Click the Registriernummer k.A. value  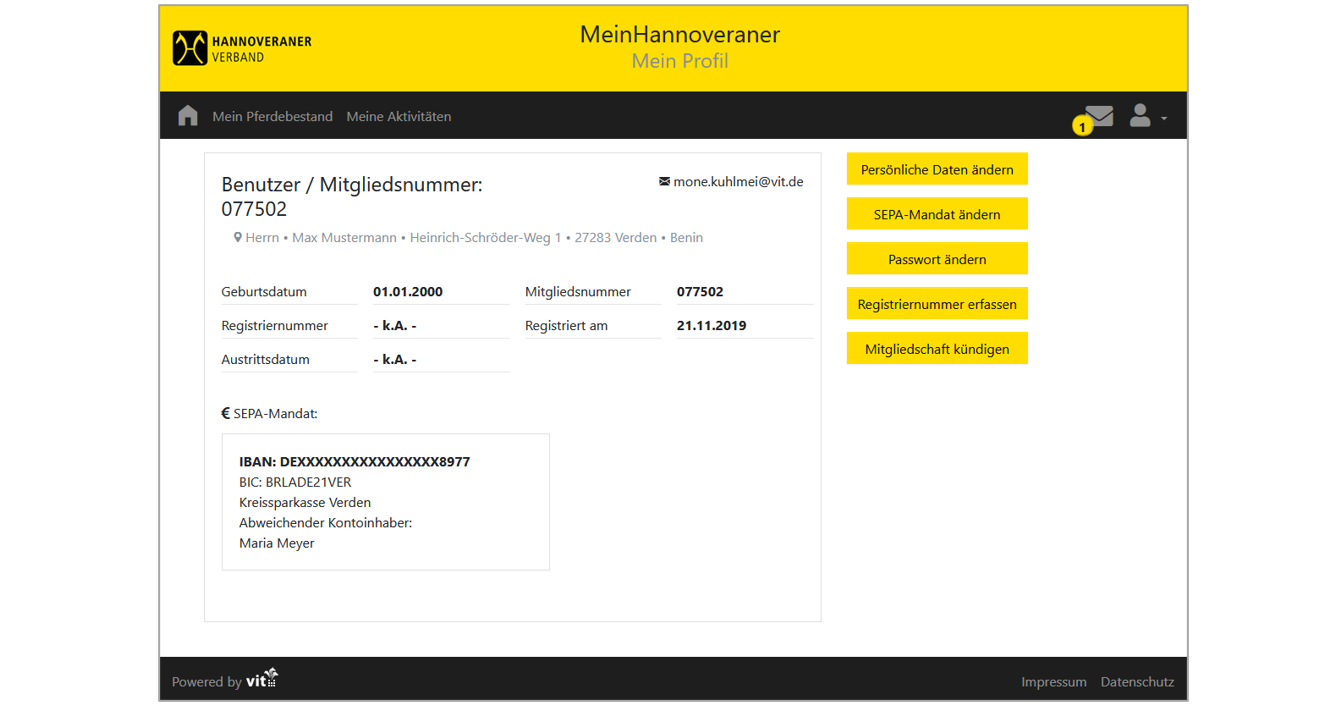point(395,325)
